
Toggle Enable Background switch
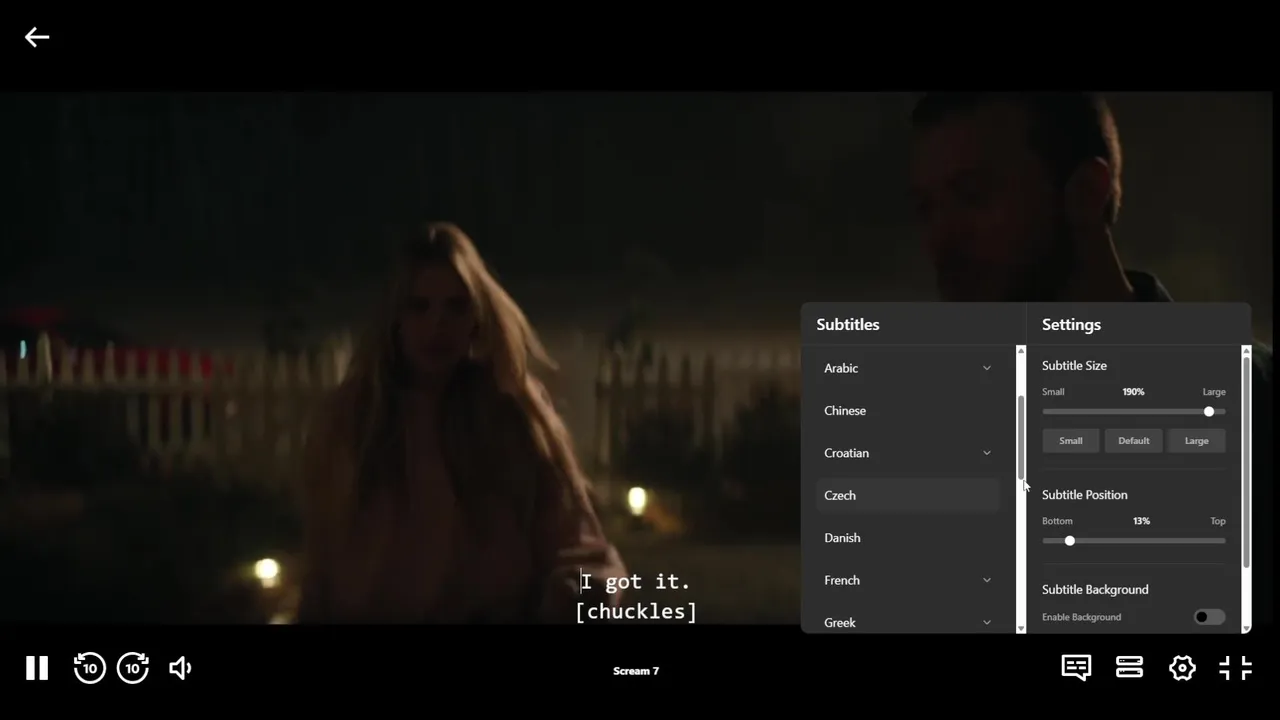(x=1209, y=617)
